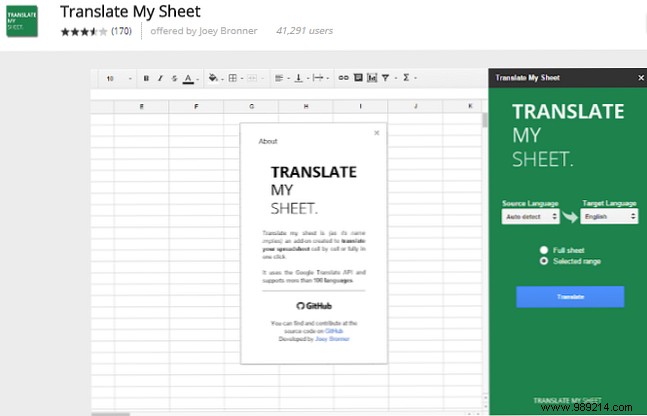Open the GitHub source code link
The image size is (647, 416).
tap(334, 331)
